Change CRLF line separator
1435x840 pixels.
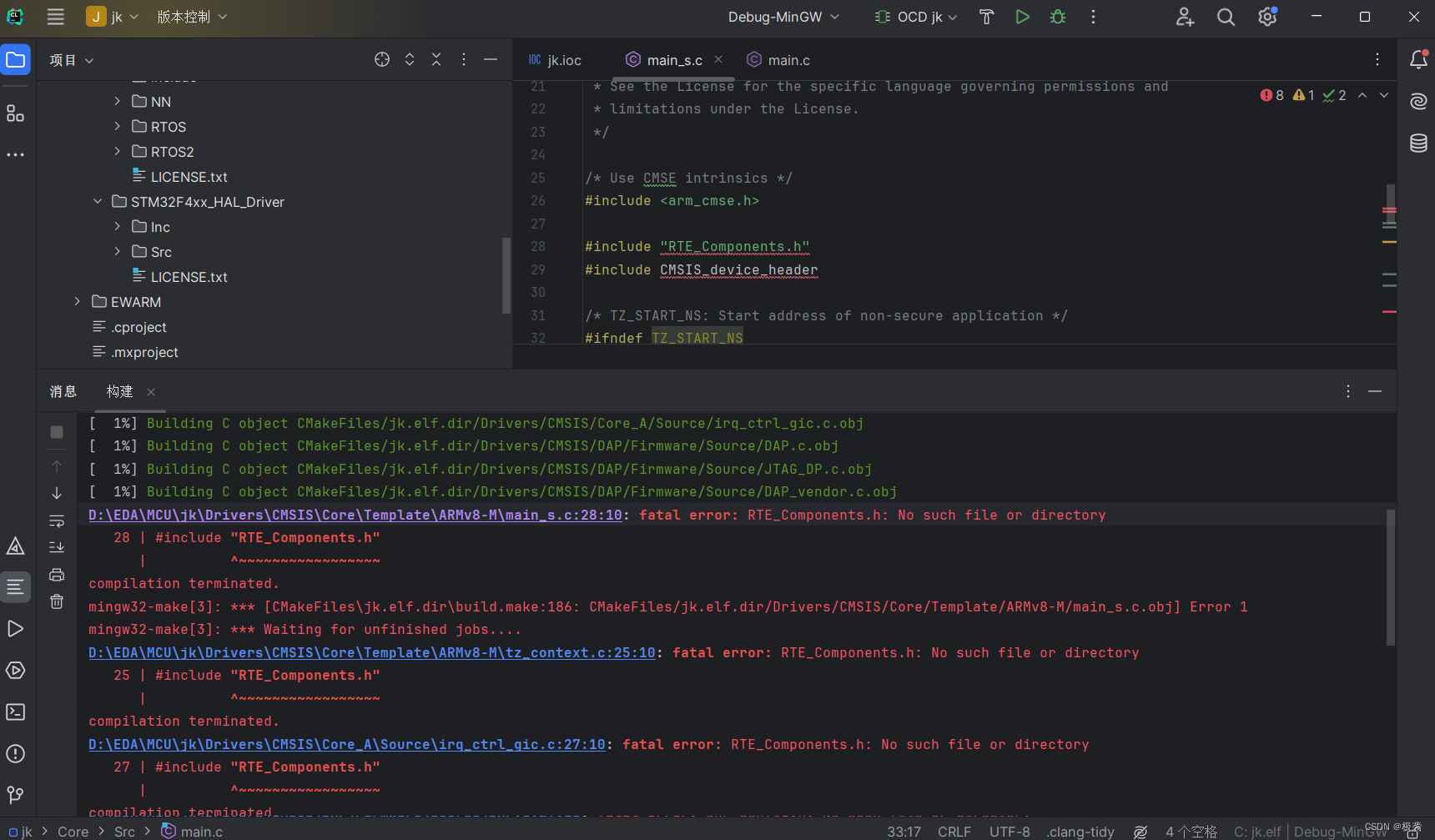(954, 832)
